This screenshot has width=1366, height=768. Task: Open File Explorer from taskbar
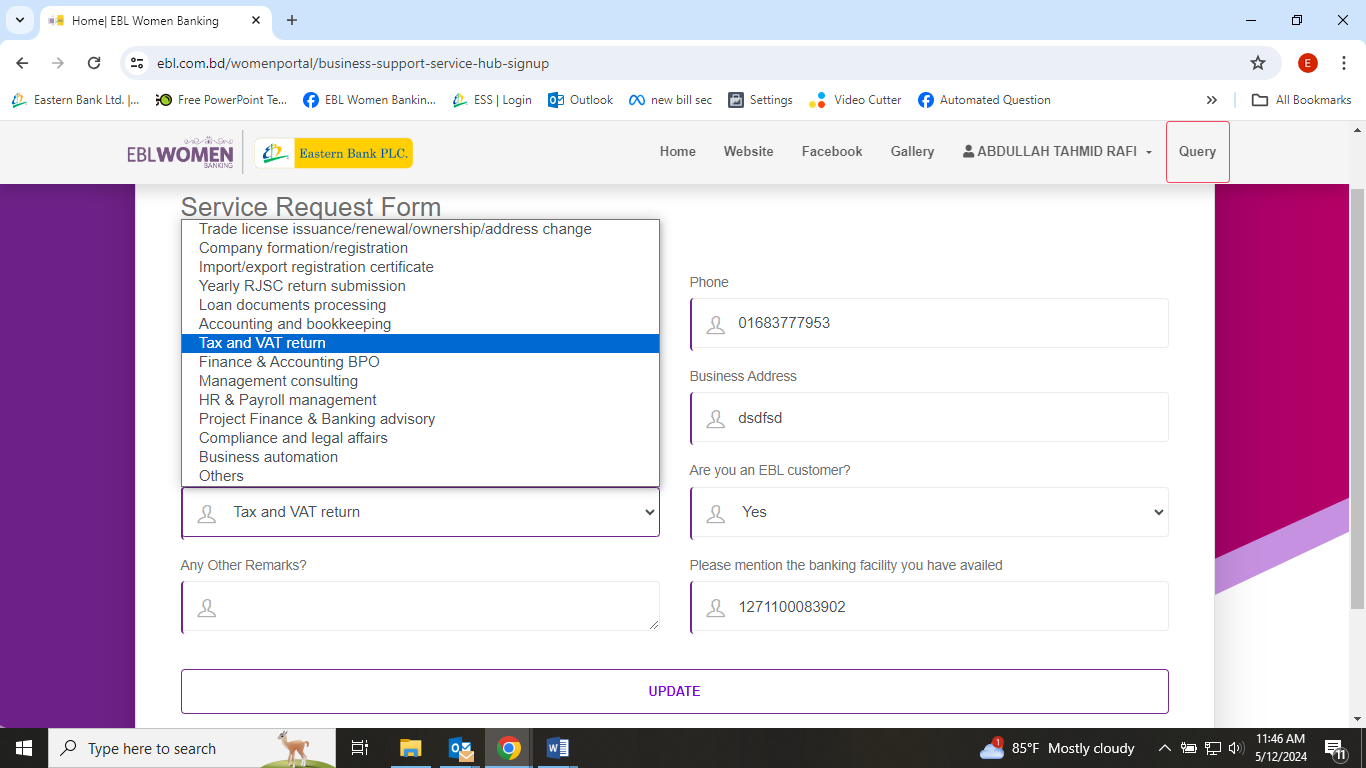[410, 748]
